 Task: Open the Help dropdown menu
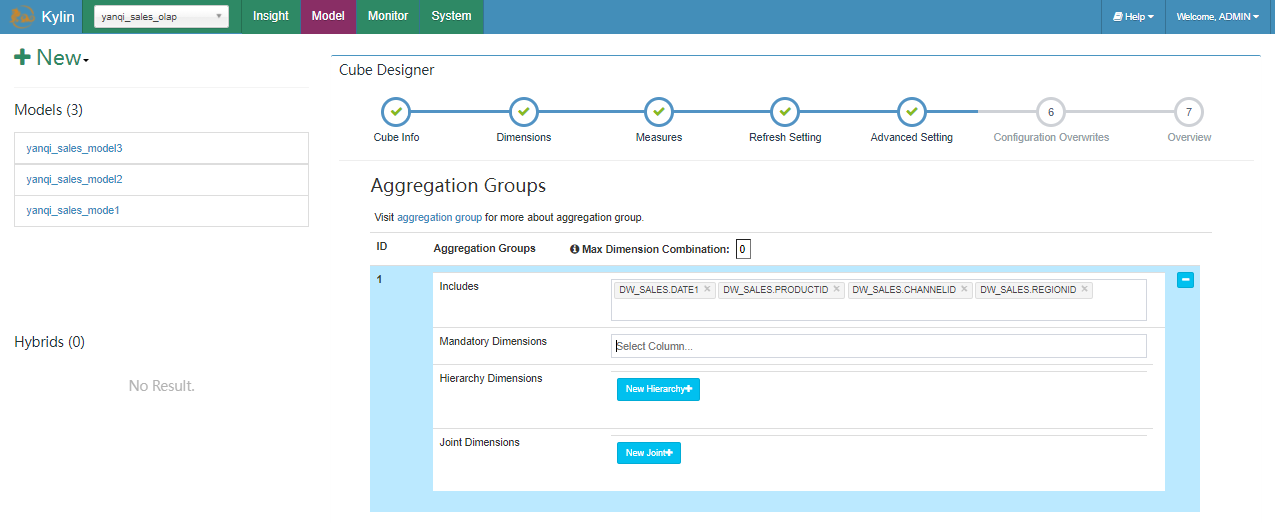point(1133,16)
